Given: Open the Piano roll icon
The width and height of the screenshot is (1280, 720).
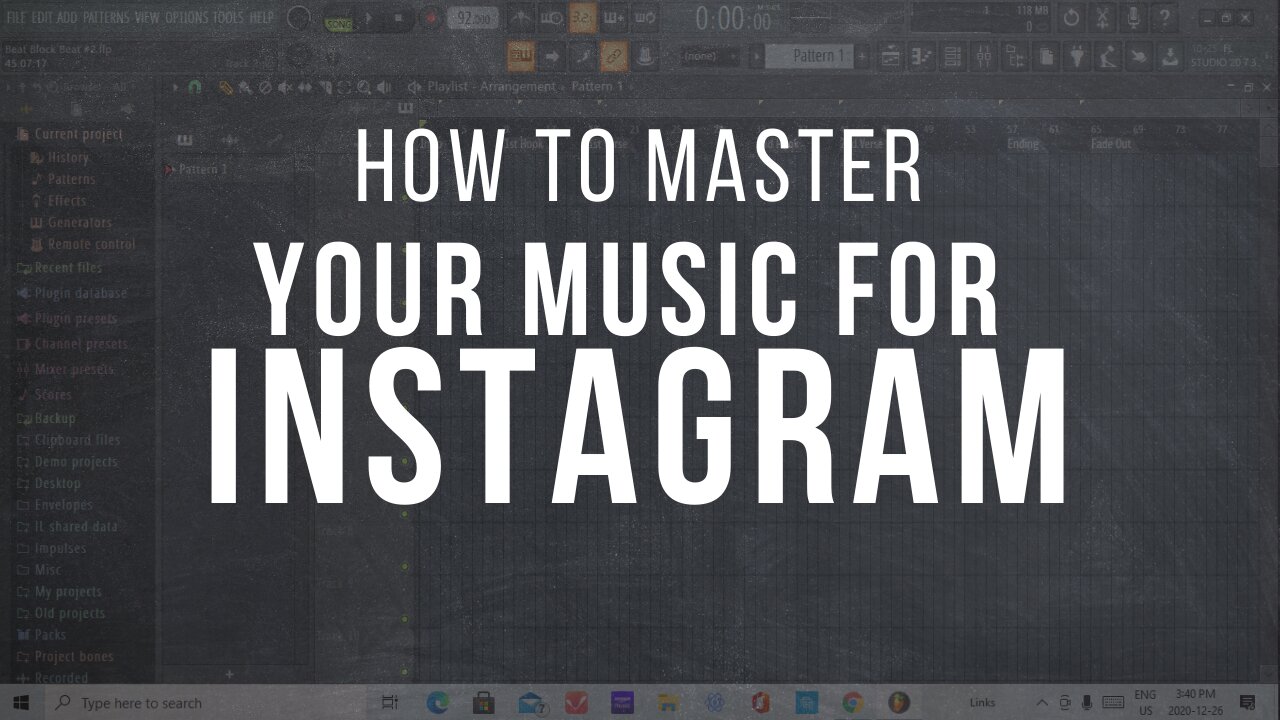Looking at the screenshot, I should (x=921, y=56).
